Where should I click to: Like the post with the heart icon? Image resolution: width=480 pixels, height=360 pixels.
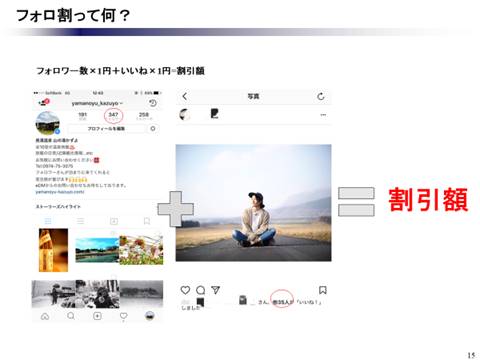click(185, 290)
